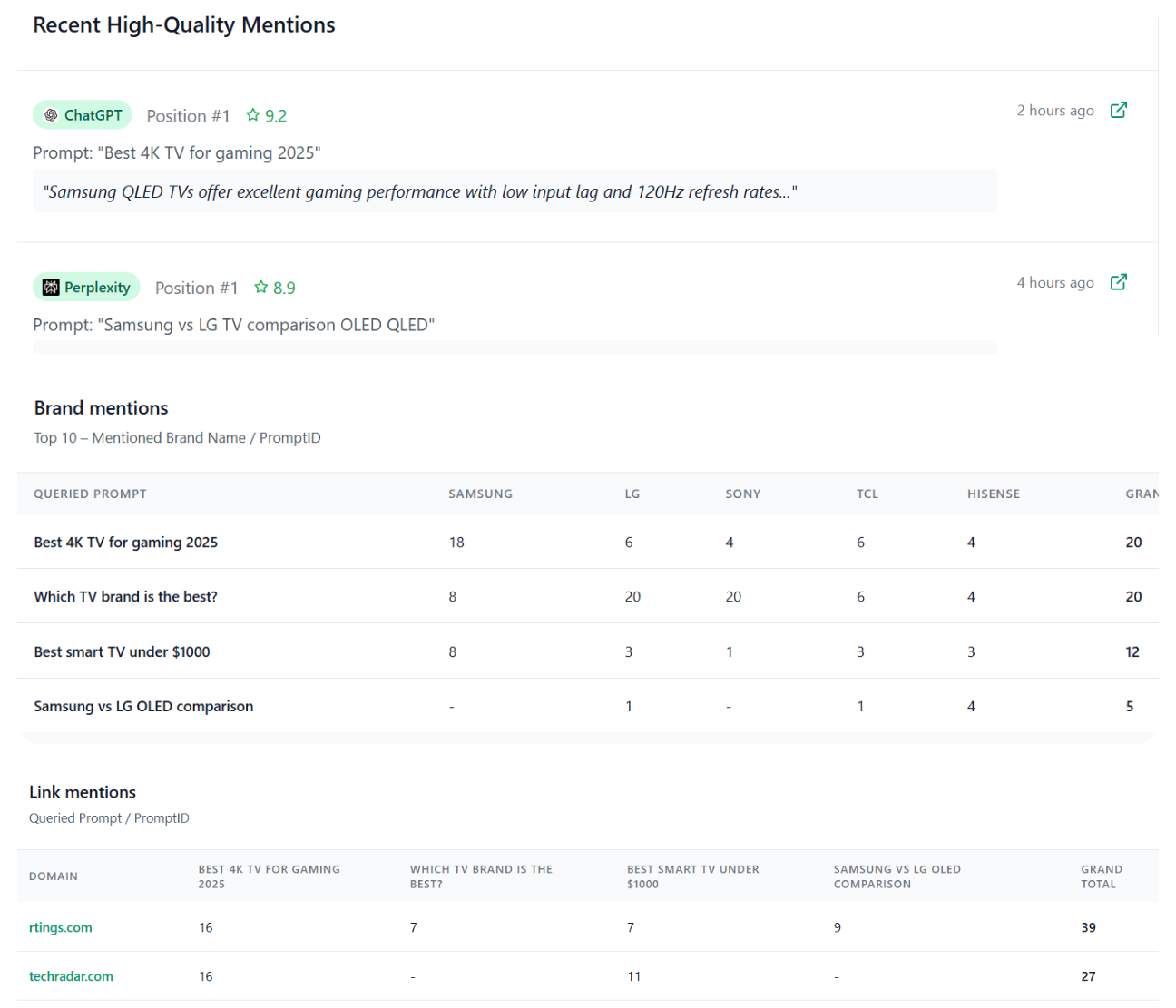Image resolution: width=1176 pixels, height=1008 pixels.
Task: Click the Domain column header
Action: [x=54, y=876]
